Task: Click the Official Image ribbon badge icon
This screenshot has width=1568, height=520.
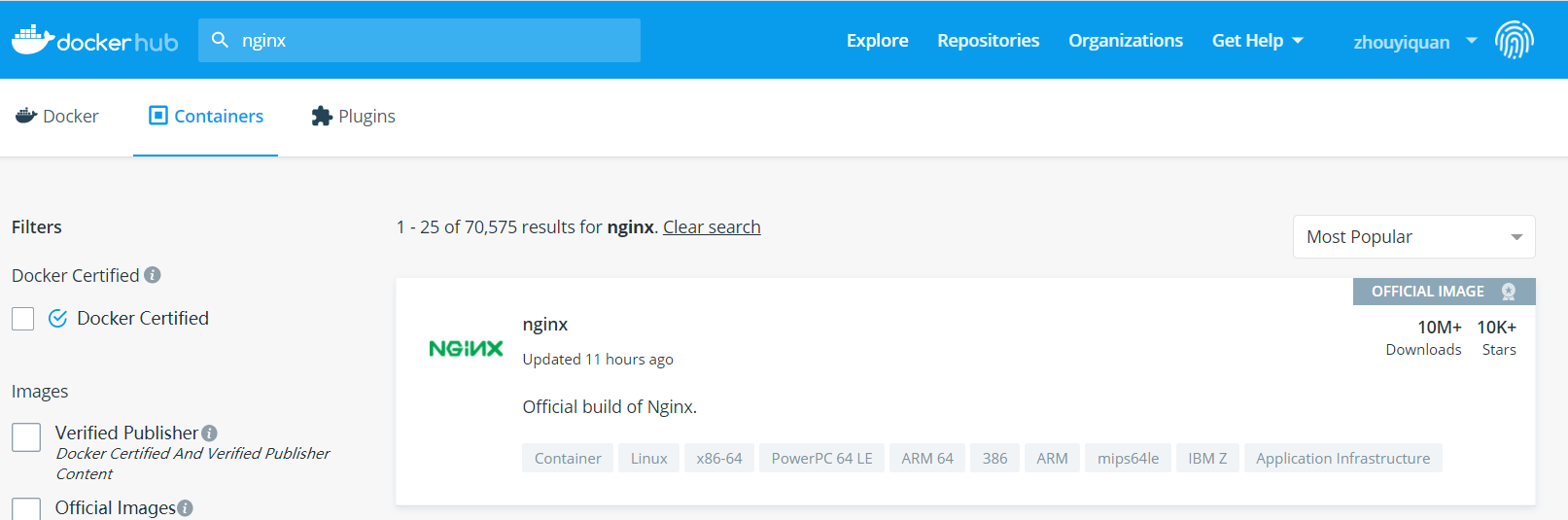Action: point(1509,292)
